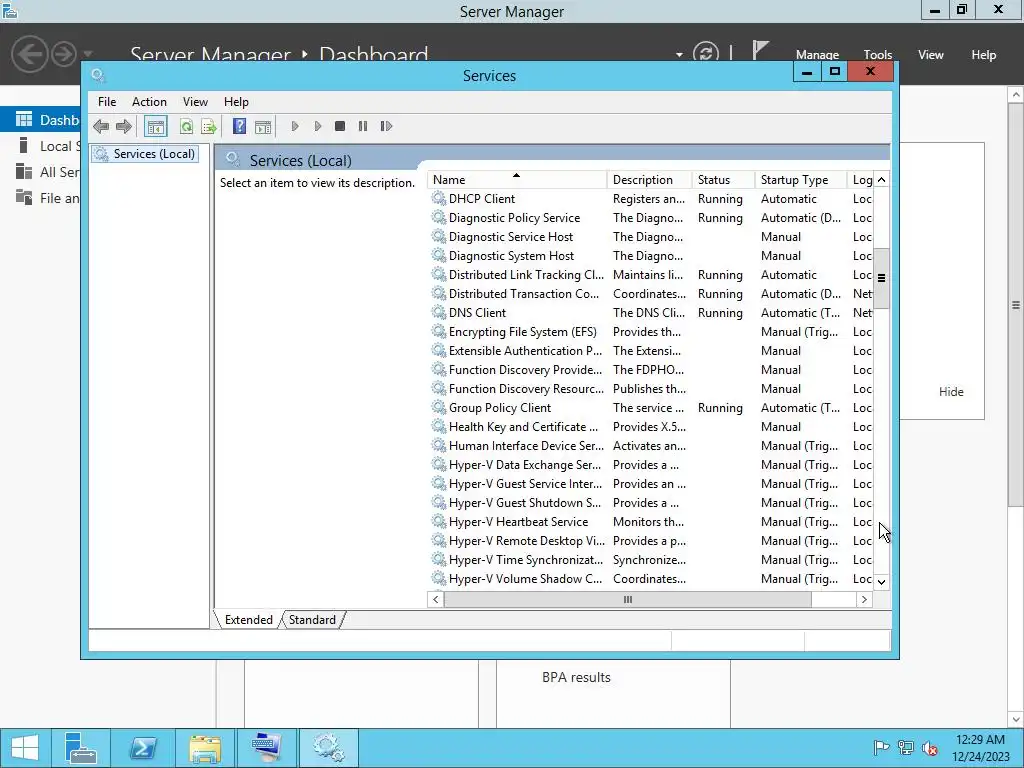Select Diagnostic System Host service
The height and width of the screenshot is (768, 1024).
pos(650,256)
